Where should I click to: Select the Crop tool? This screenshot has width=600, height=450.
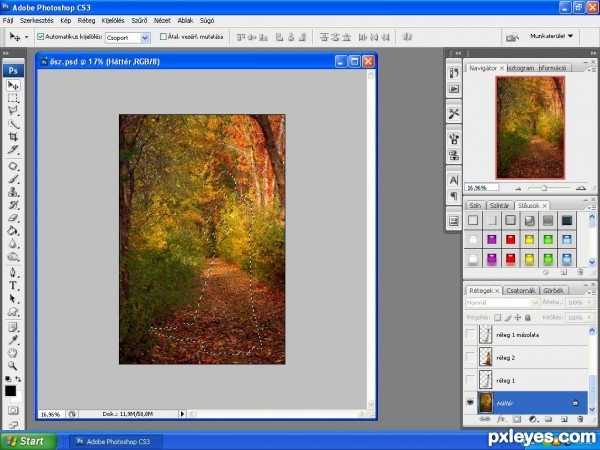(x=13, y=137)
